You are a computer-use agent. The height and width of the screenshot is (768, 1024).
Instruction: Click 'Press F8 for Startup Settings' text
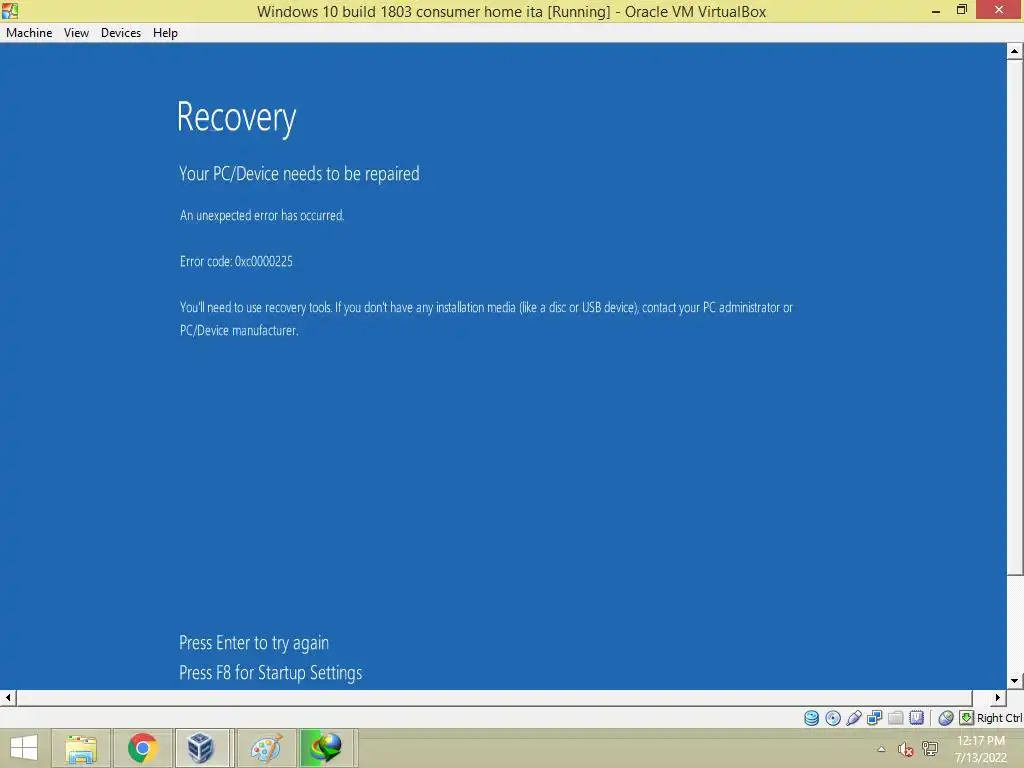coord(270,673)
